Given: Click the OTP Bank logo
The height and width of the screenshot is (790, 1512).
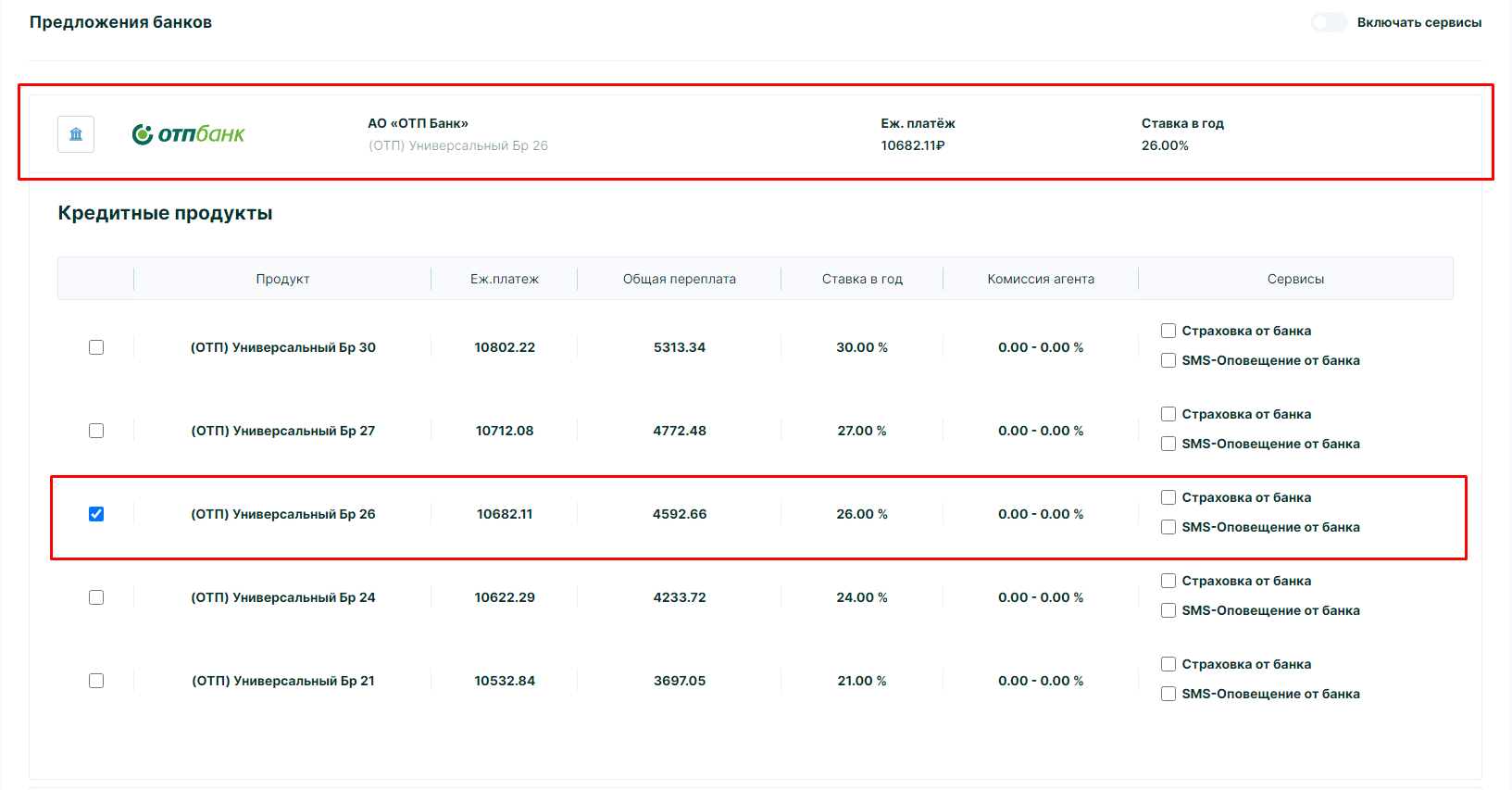Looking at the screenshot, I should tap(188, 134).
